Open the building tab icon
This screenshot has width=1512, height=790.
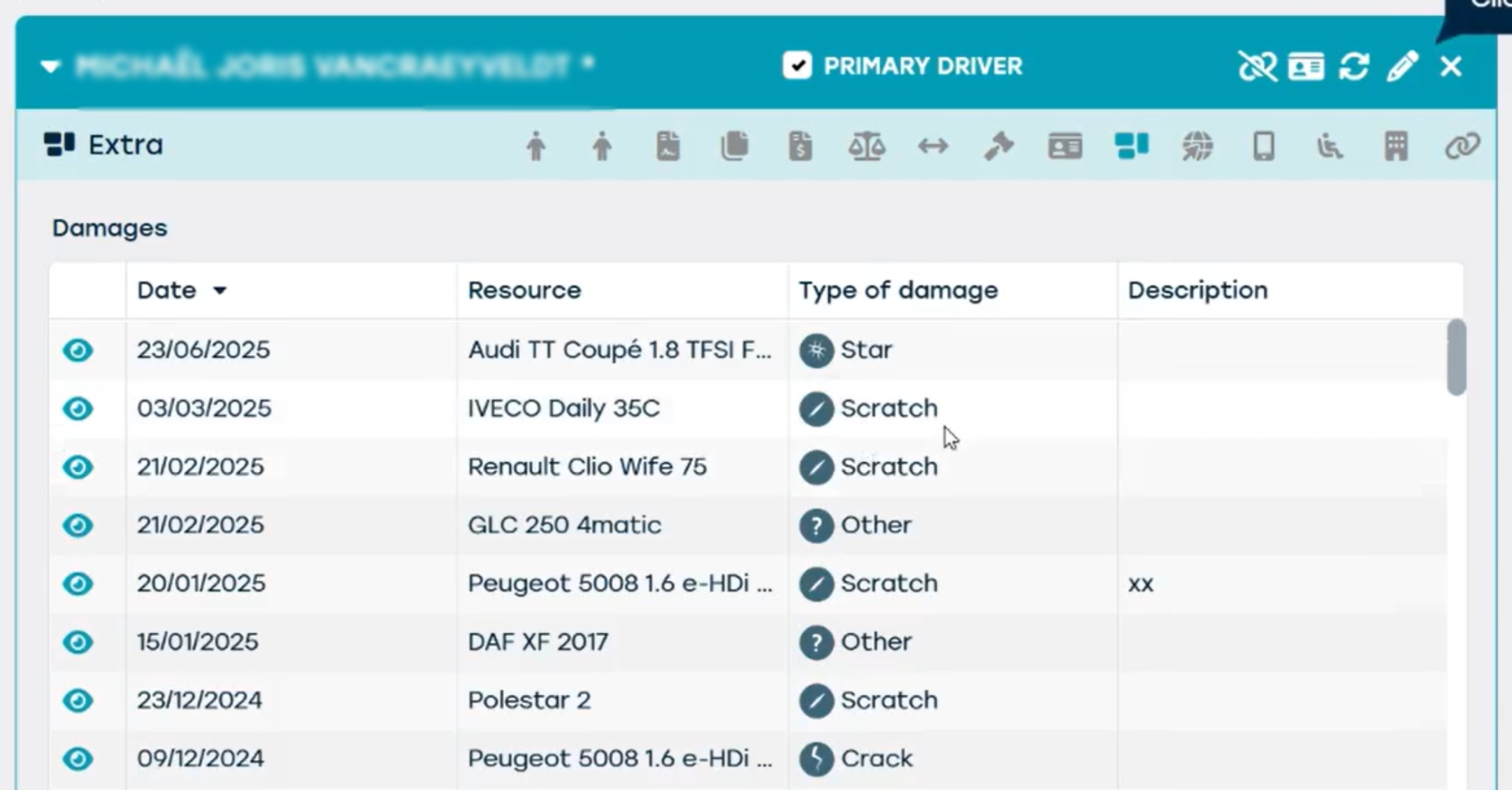point(1396,146)
